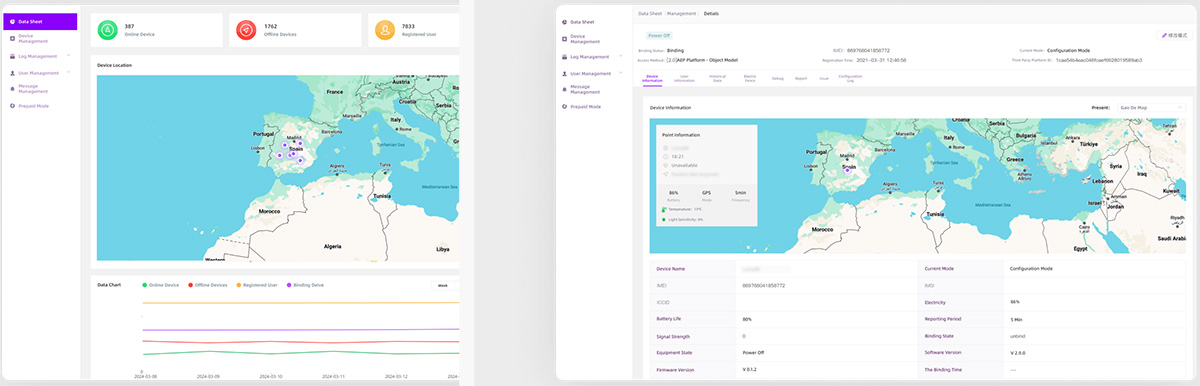Click the 387 online device count
The width and height of the screenshot is (1200, 386).
click(x=130, y=26)
